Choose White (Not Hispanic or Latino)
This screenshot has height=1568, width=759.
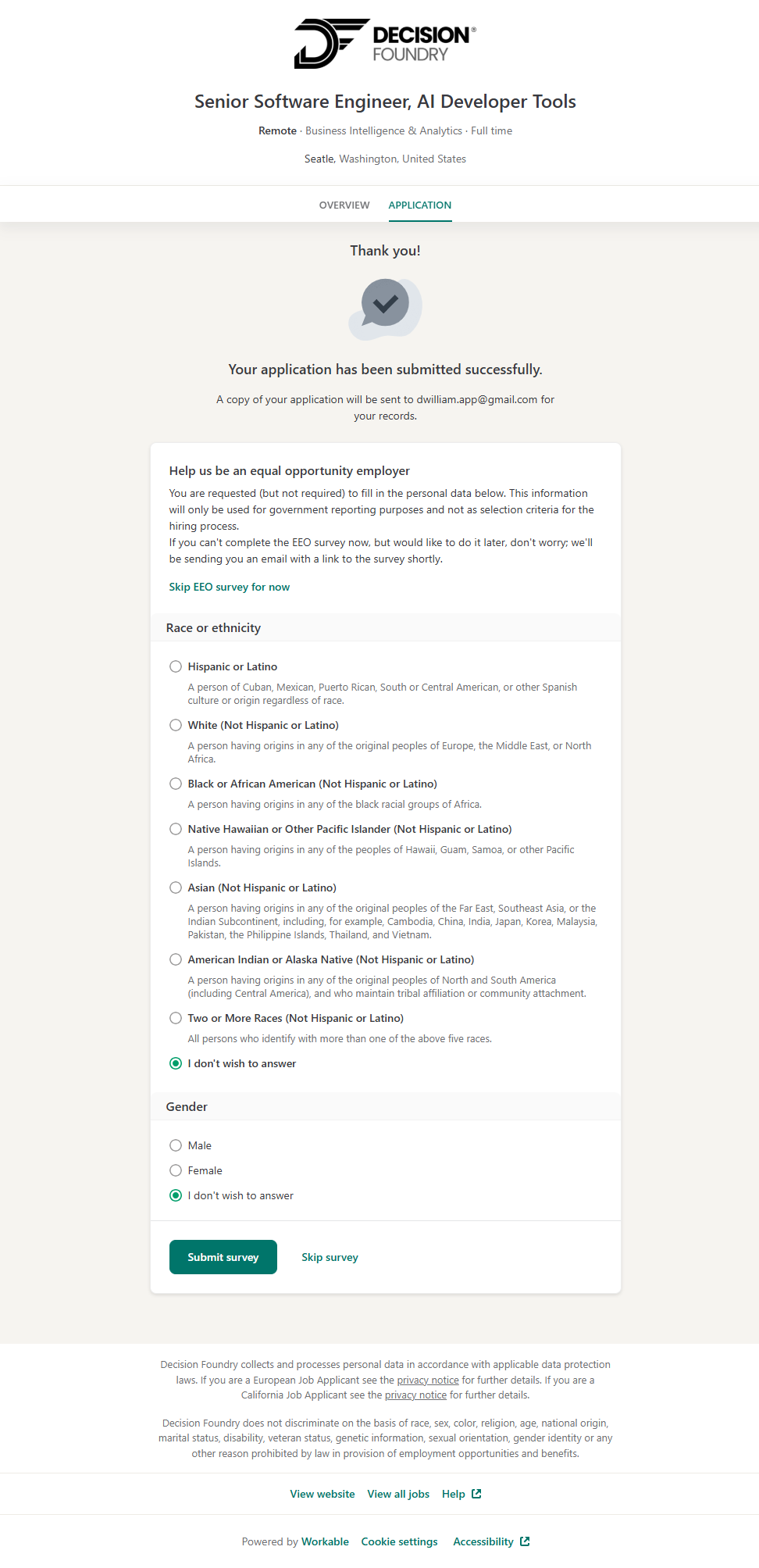point(176,725)
